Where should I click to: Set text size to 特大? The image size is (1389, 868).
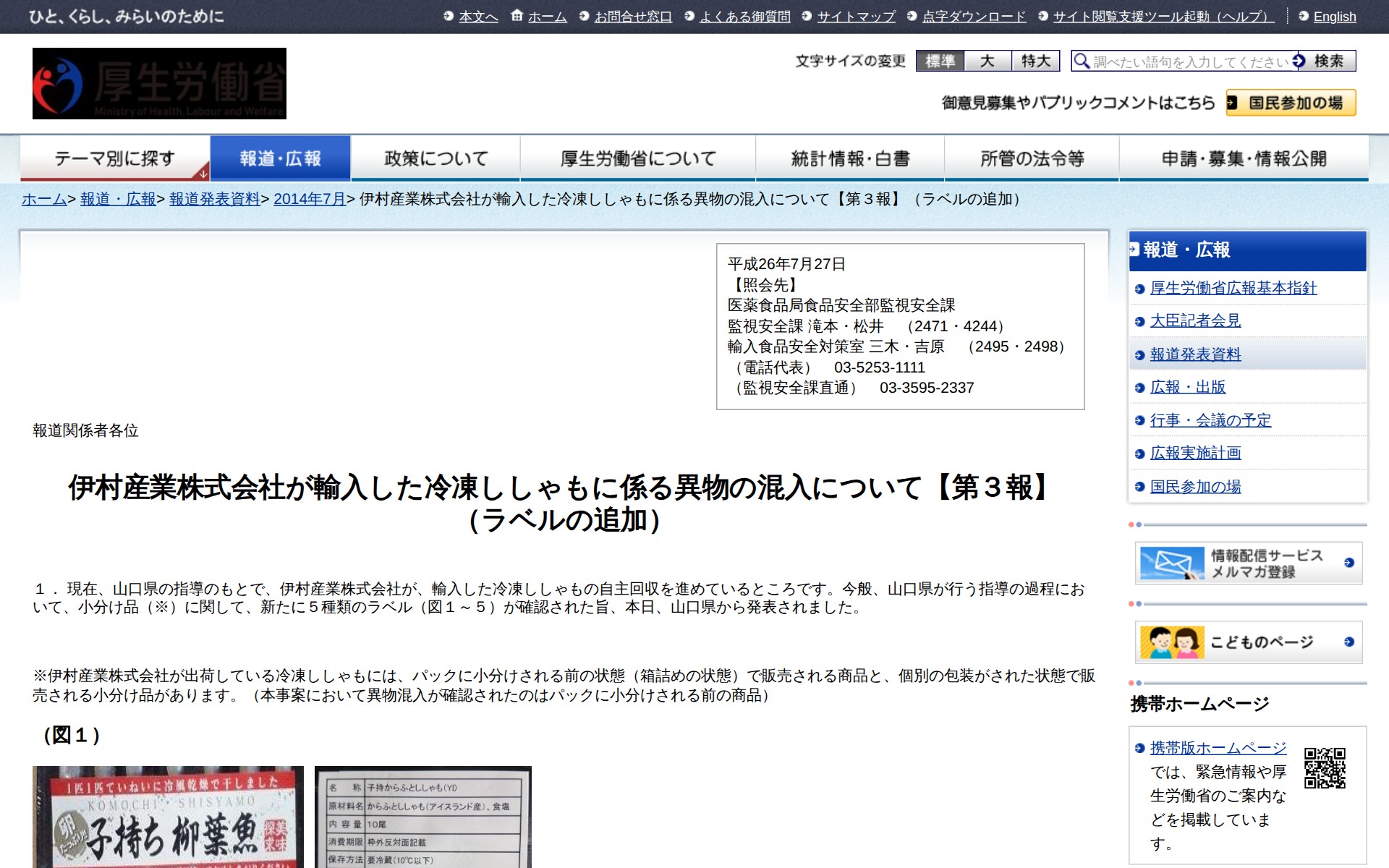coord(1035,61)
